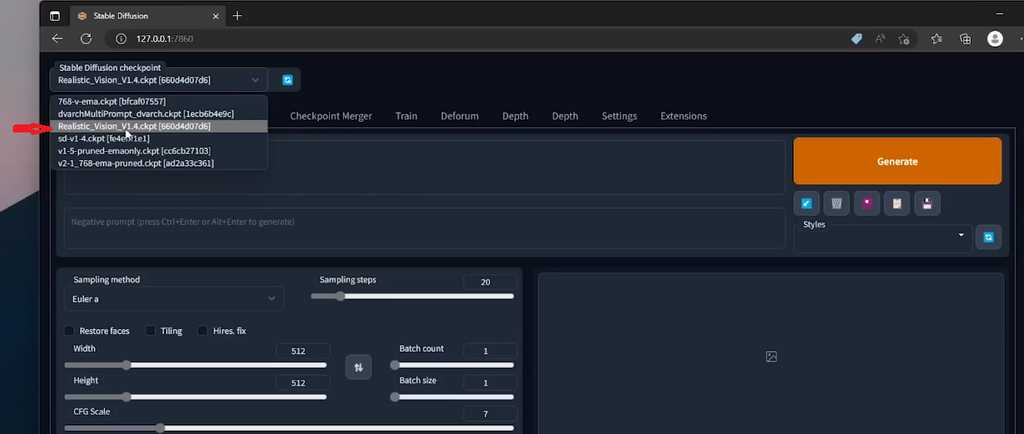Image resolution: width=1024 pixels, height=434 pixels.
Task: Enable Hires. fix checkbox
Action: 202,331
